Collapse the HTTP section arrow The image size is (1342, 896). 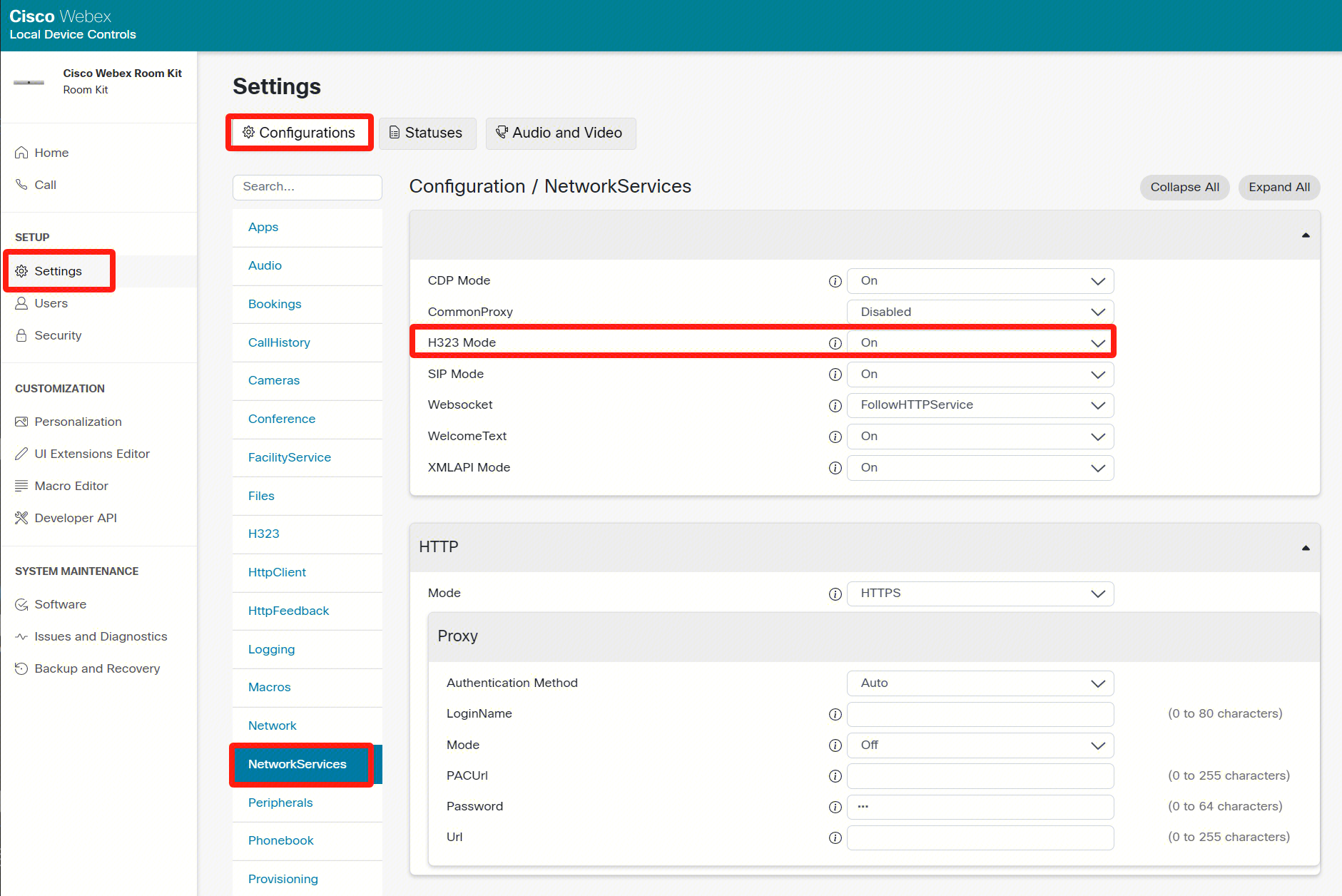pos(1306,548)
